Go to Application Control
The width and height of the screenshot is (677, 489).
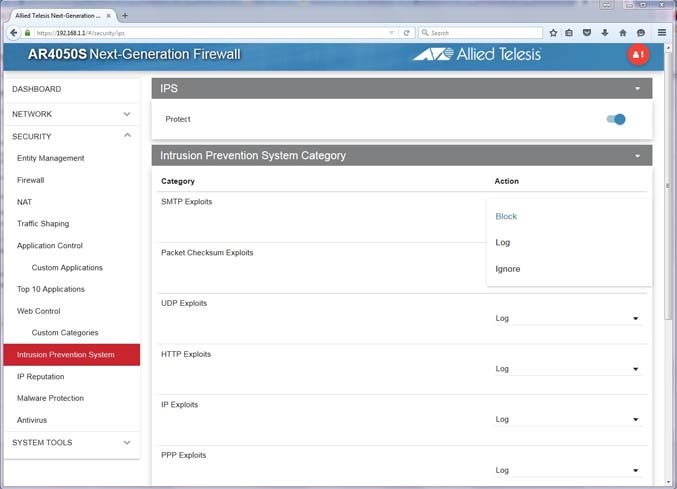(x=50, y=246)
